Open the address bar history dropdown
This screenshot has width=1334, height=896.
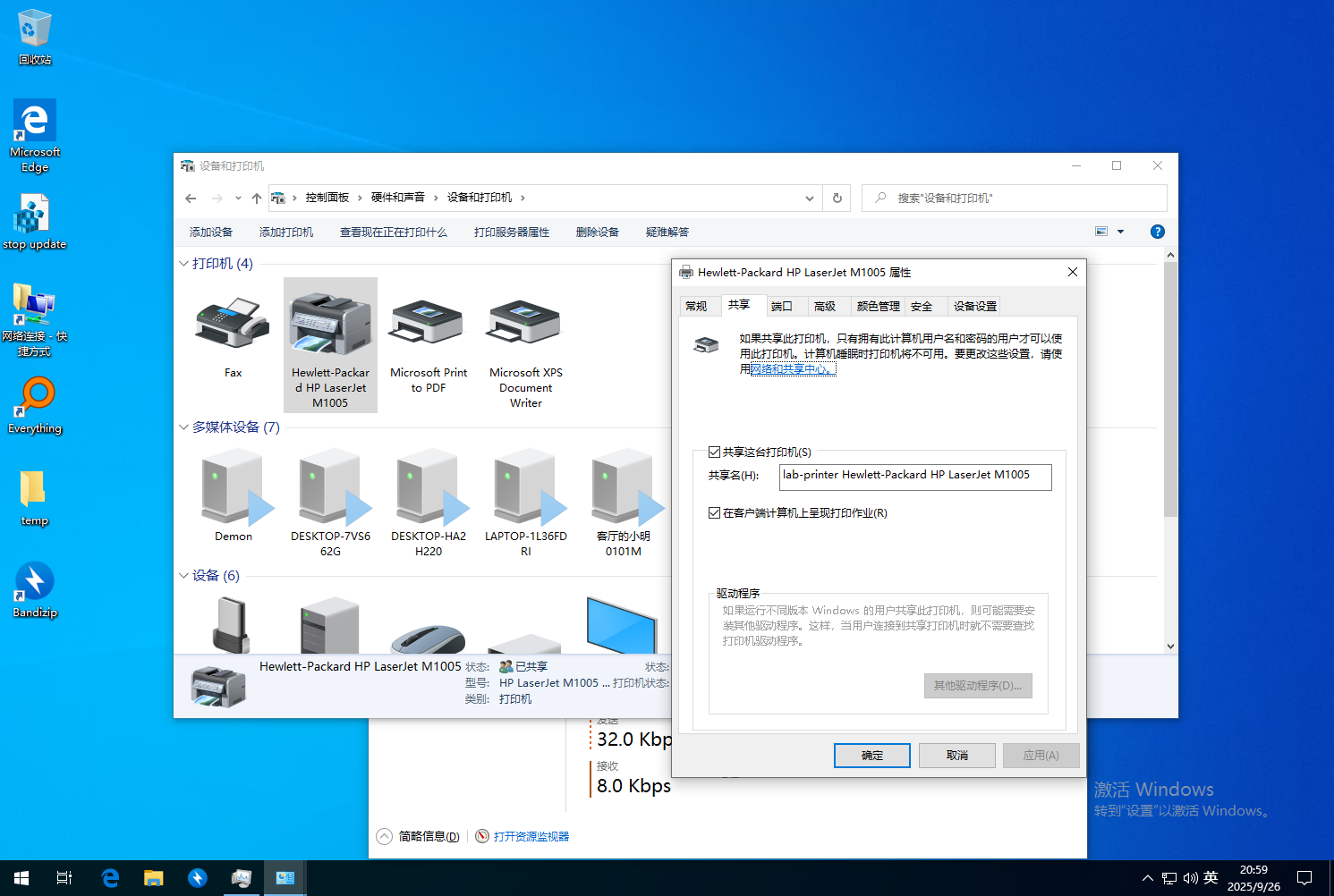tap(809, 199)
